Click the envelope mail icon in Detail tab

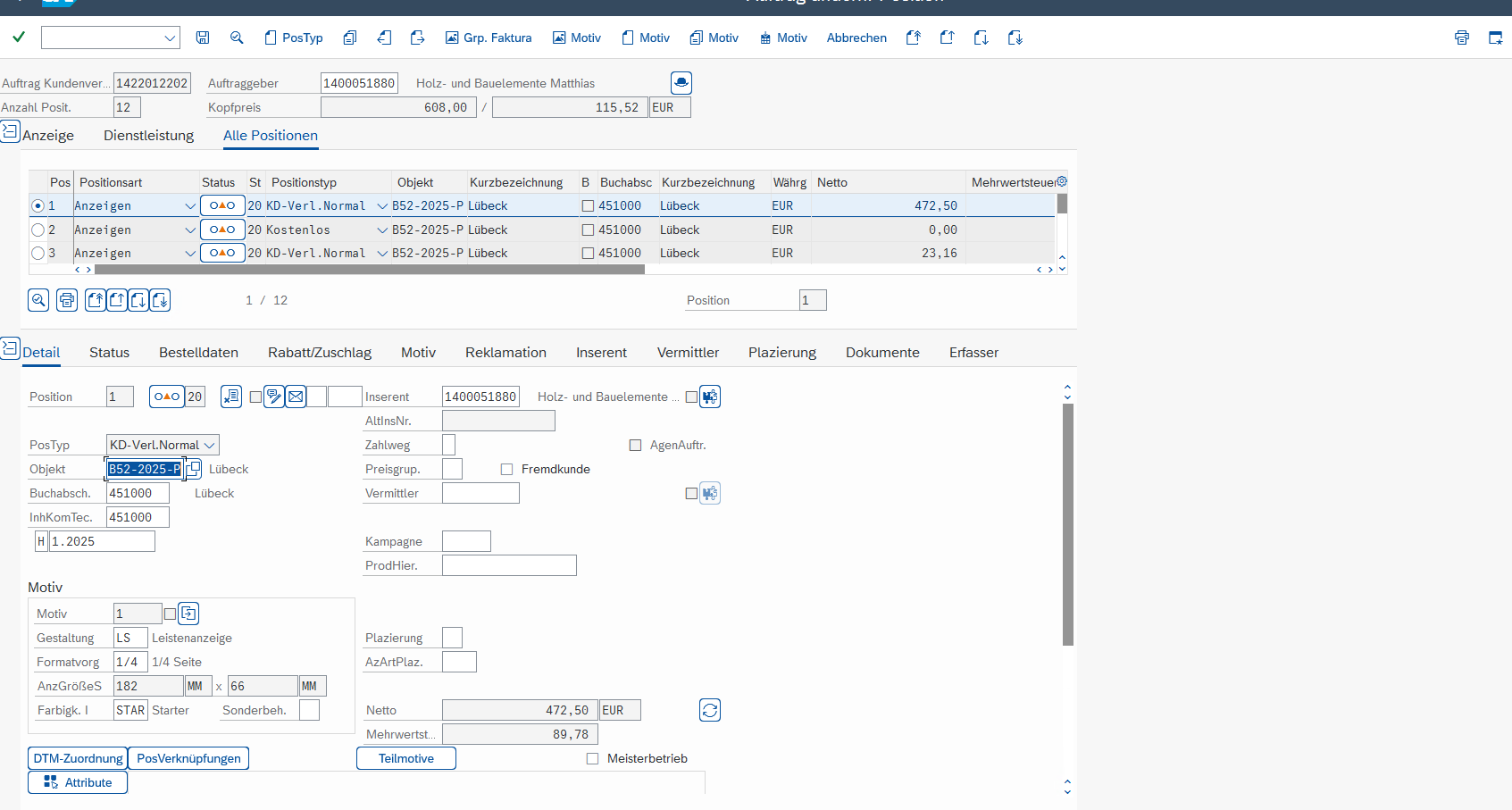pyautogui.click(x=296, y=397)
